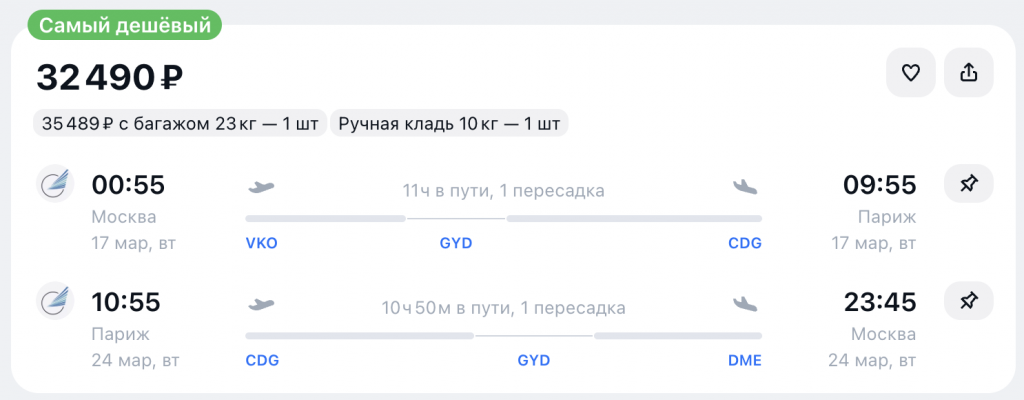Click the VKO departure airport code
The image size is (1024, 400).
point(261,243)
